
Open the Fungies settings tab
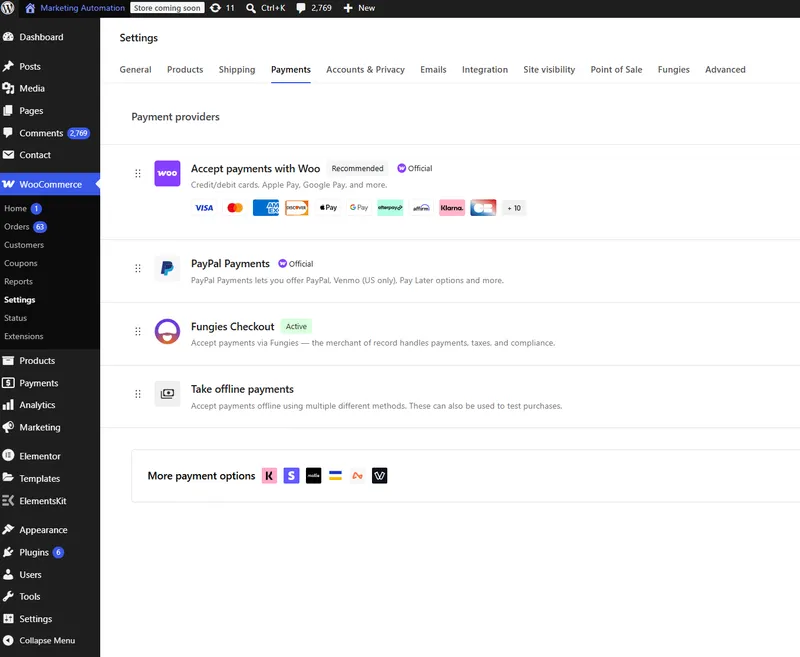coord(673,69)
